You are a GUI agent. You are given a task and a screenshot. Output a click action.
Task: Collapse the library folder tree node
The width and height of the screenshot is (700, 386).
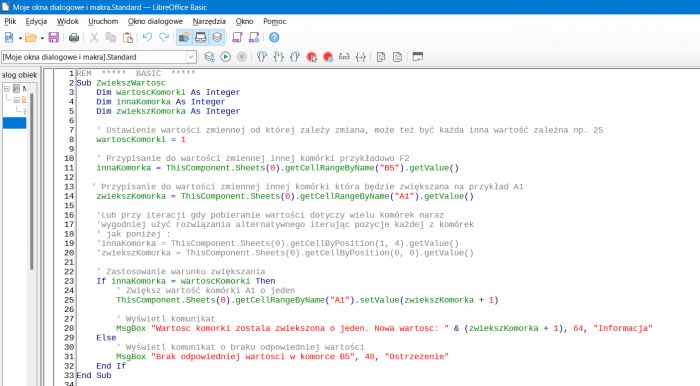click(x=16, y=100)
